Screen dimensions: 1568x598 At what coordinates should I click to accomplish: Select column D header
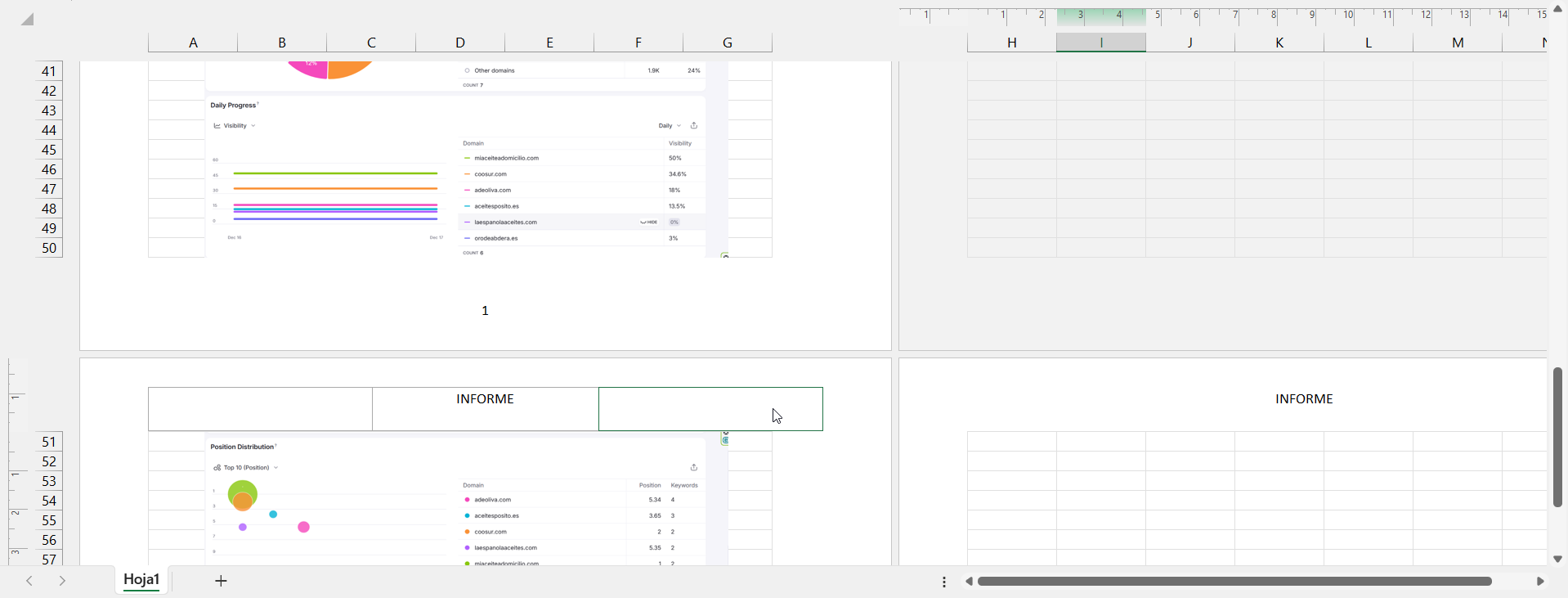460,43
